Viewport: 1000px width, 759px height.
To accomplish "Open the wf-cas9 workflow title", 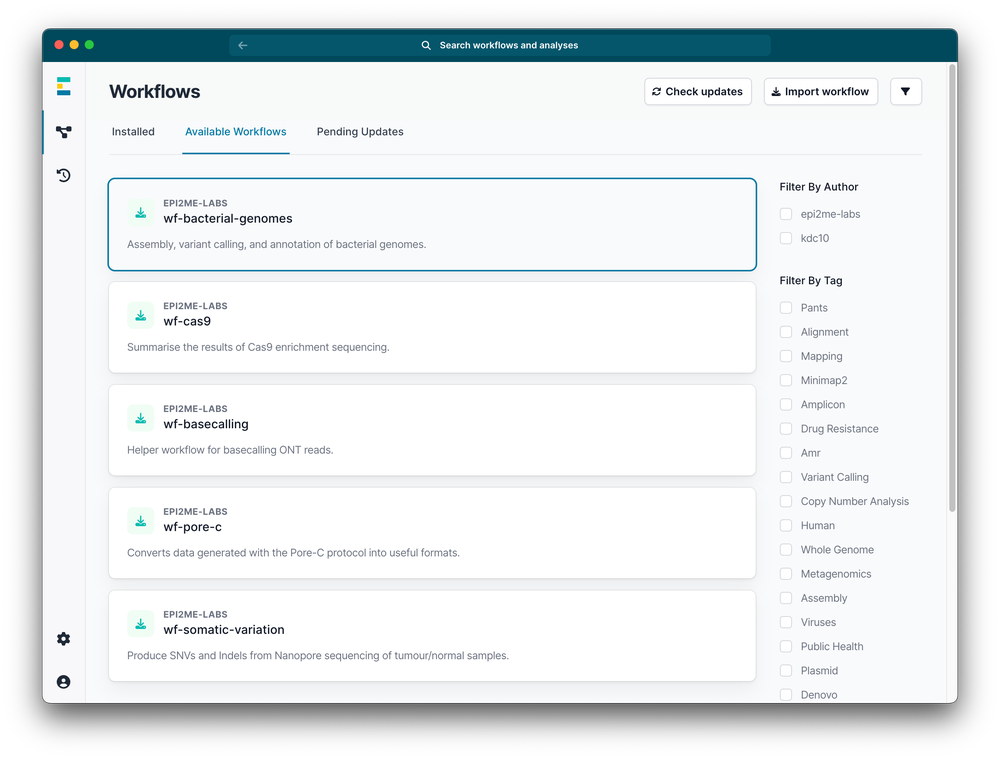I will (187, 321).
